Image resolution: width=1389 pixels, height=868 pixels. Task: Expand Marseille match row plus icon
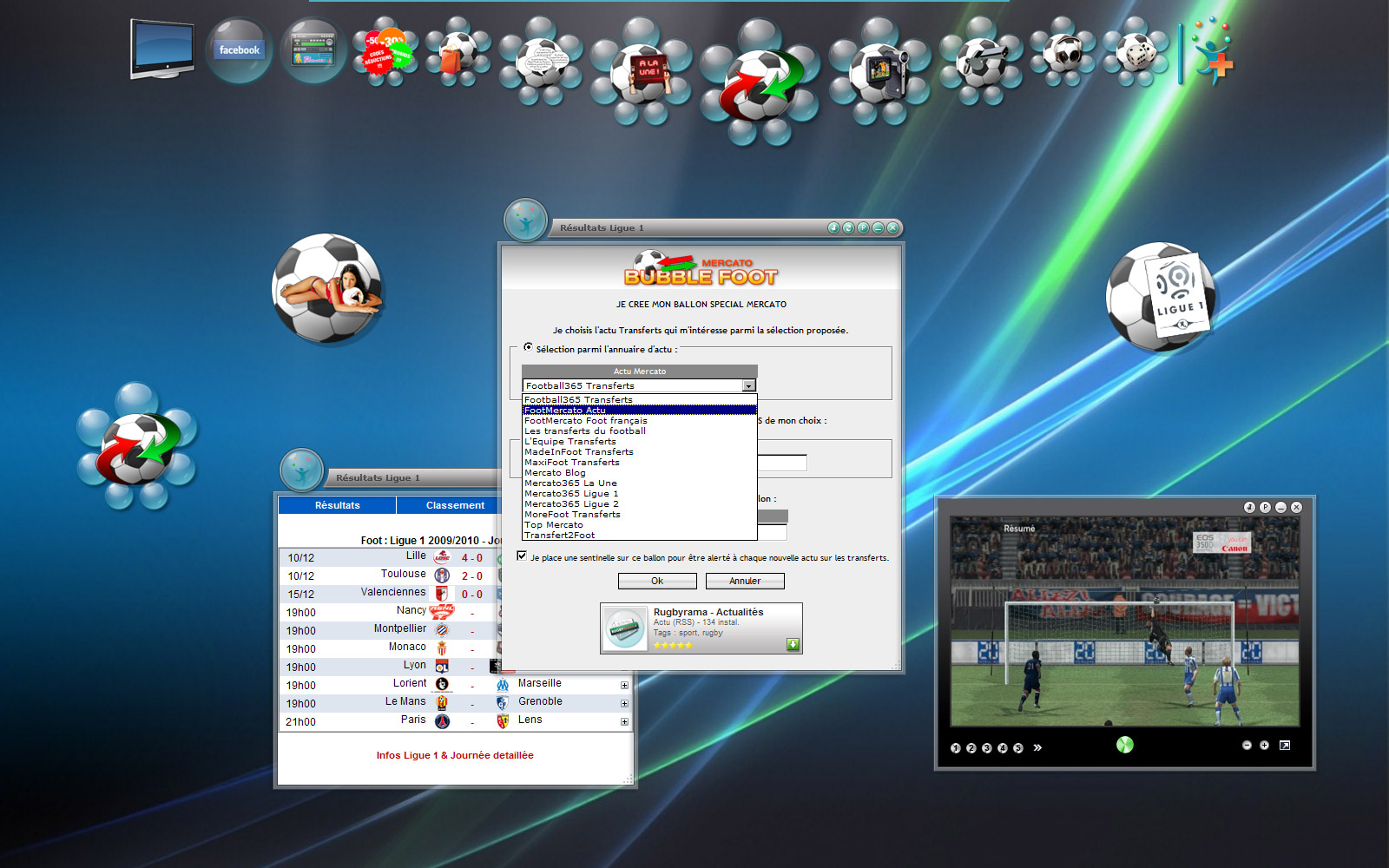[x=624, y=685]
